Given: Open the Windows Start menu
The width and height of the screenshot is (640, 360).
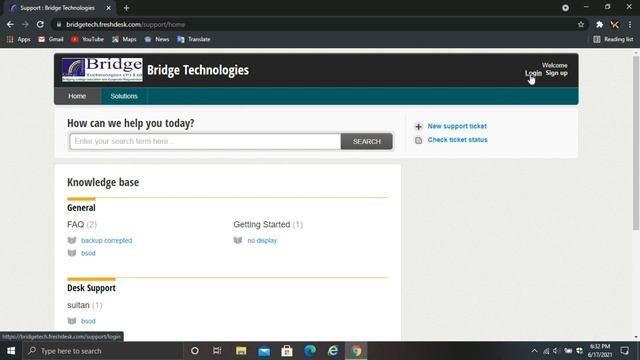Looking at the screenshot, I should coord(11,351).
